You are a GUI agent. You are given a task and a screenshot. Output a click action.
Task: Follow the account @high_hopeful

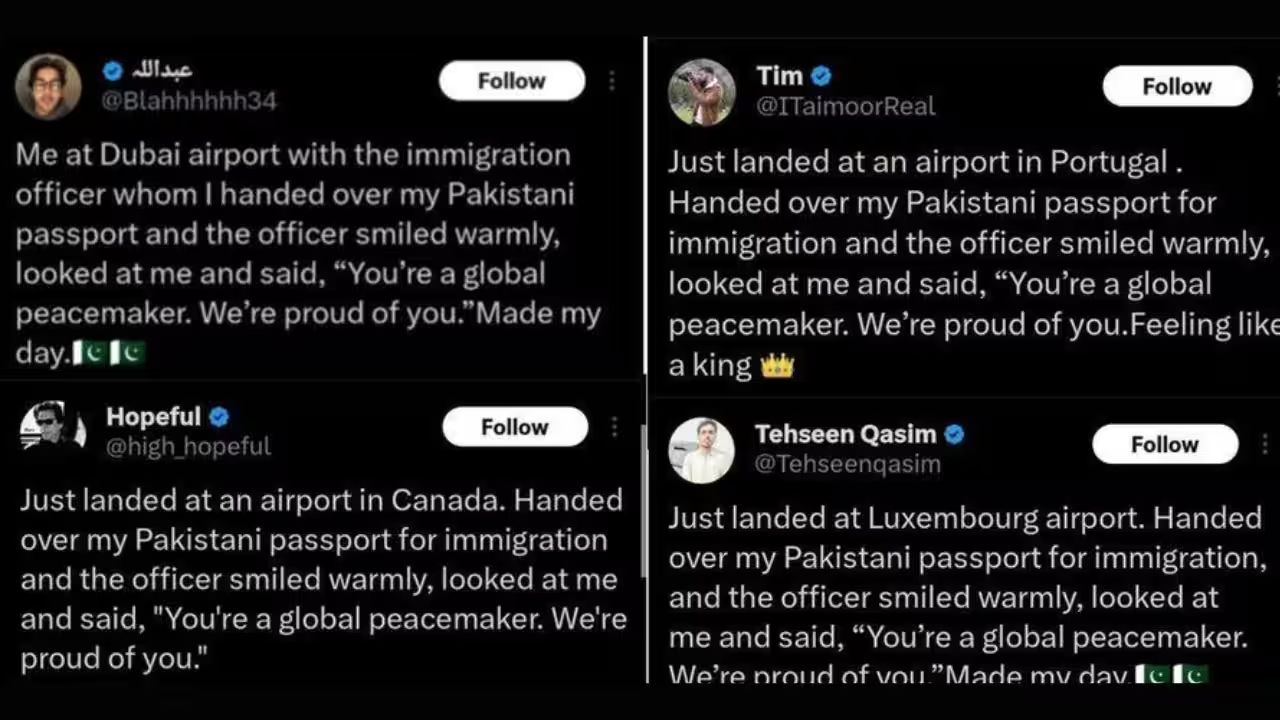pyautogui.click(x=514, y=427)
